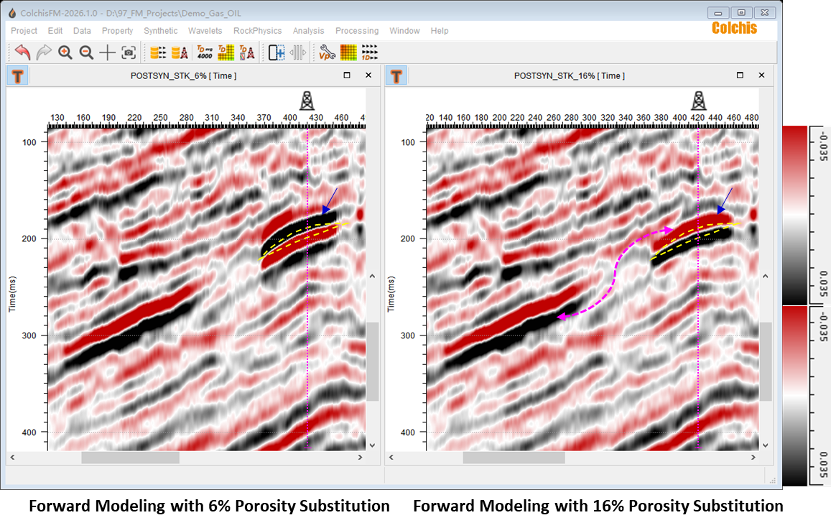832x528 pixels.
Task: Select the Zoom Out magnifier tool
Action: 86,52
